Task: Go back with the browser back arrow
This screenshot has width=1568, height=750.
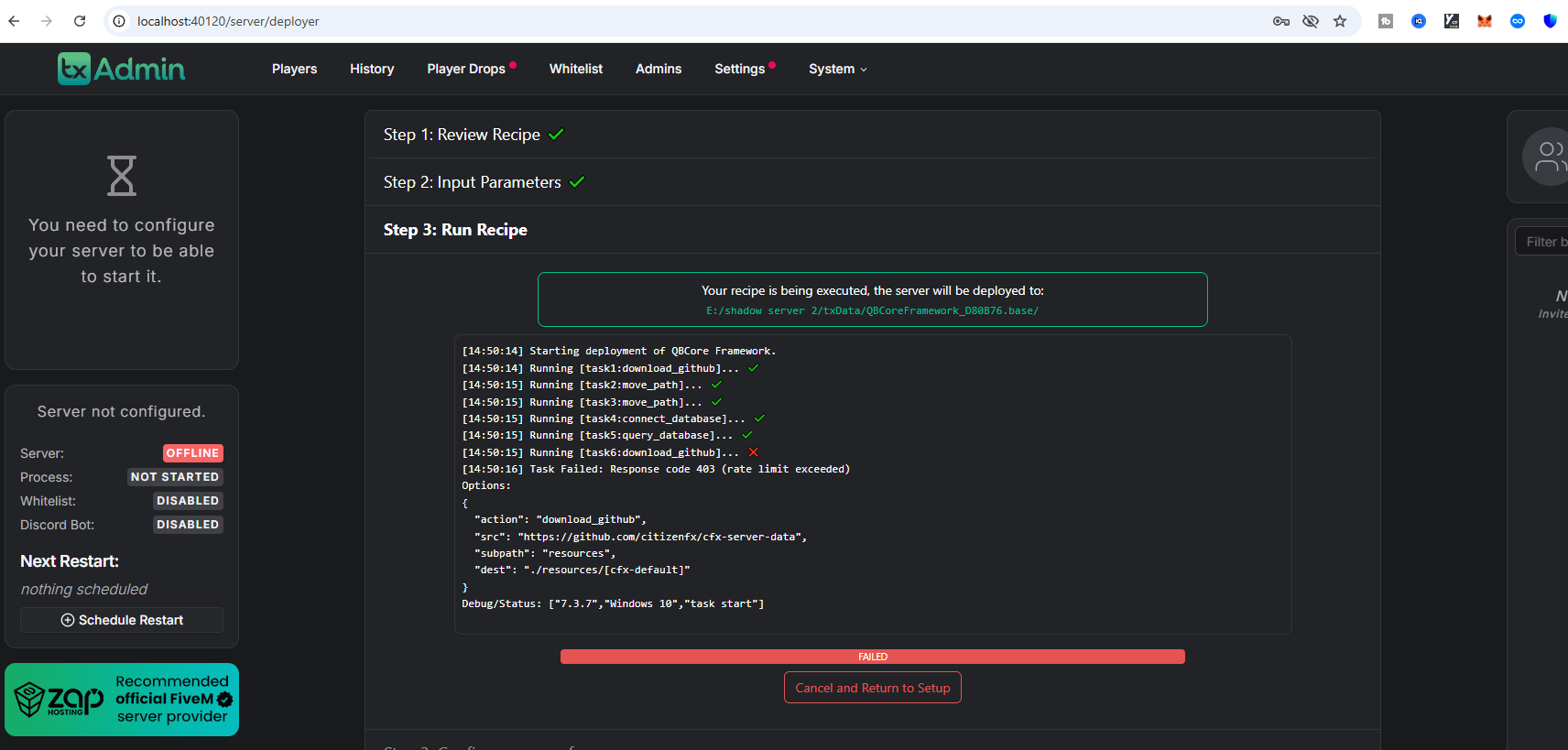Action: [15, 21]
